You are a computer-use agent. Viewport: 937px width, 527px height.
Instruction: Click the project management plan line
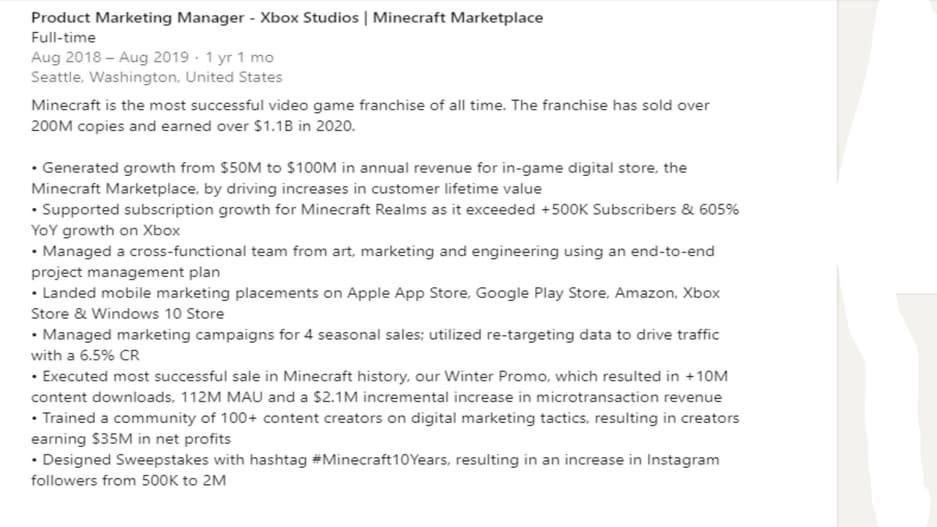click(x=126, y=272)
